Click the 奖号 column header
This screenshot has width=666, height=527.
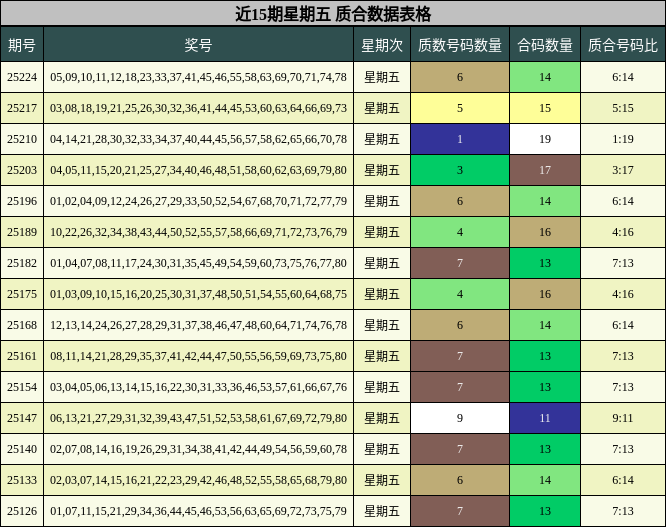(x=198, y=45)
